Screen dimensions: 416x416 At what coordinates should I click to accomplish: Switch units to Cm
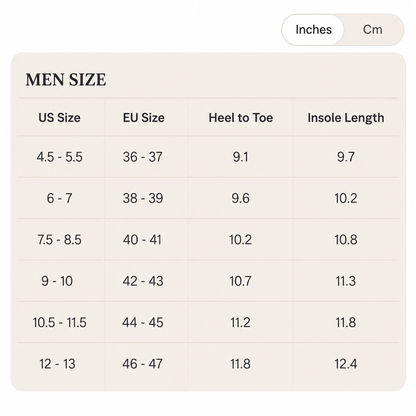[372, 30]
